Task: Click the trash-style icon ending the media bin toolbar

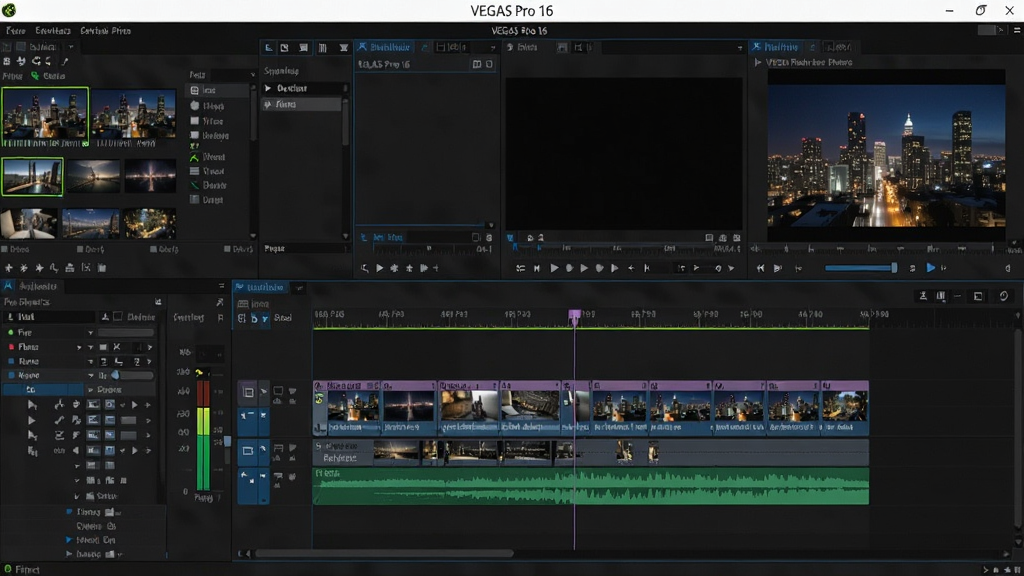Action: click(102, 268)
